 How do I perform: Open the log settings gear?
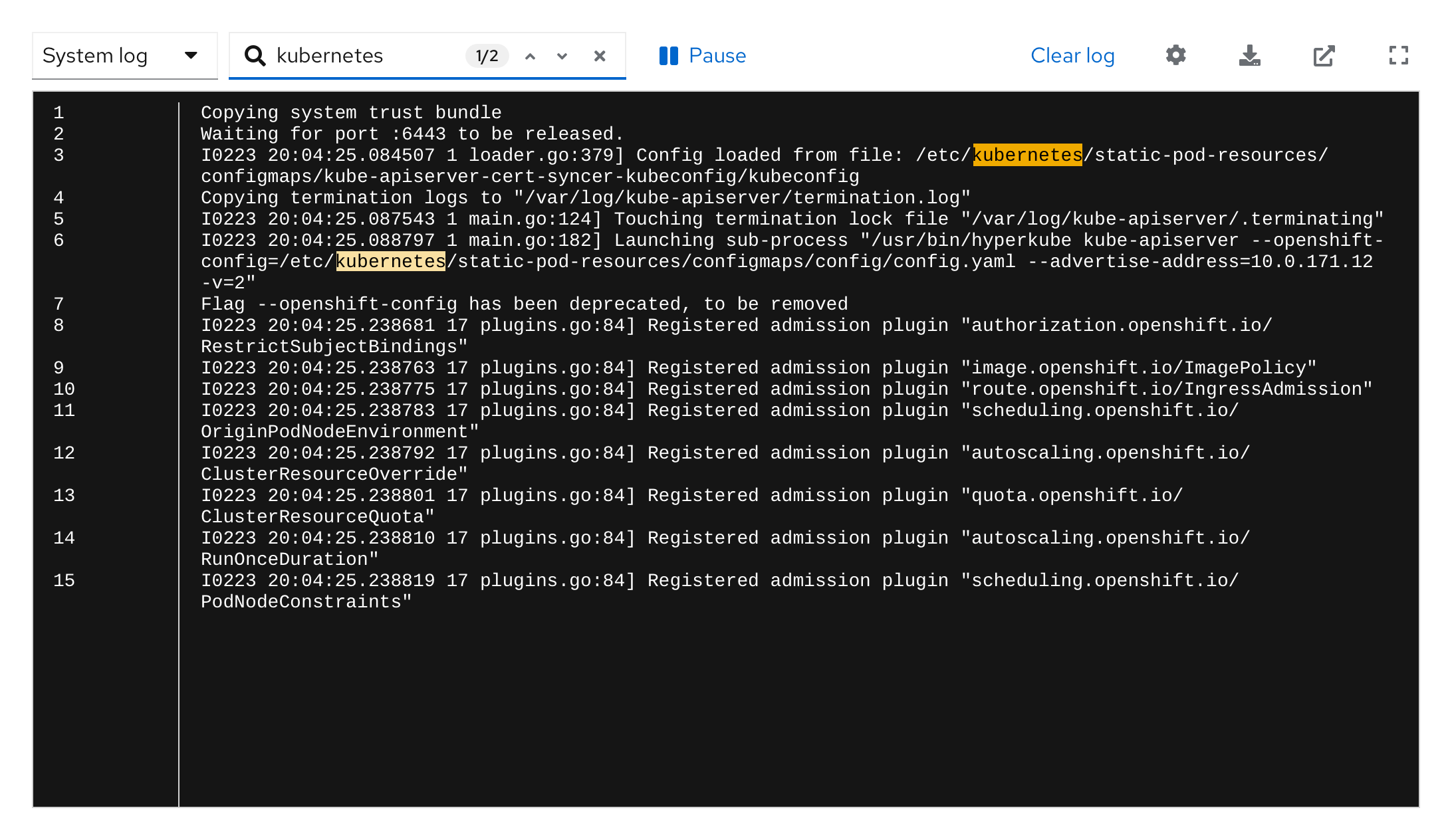click(1175, 56)
